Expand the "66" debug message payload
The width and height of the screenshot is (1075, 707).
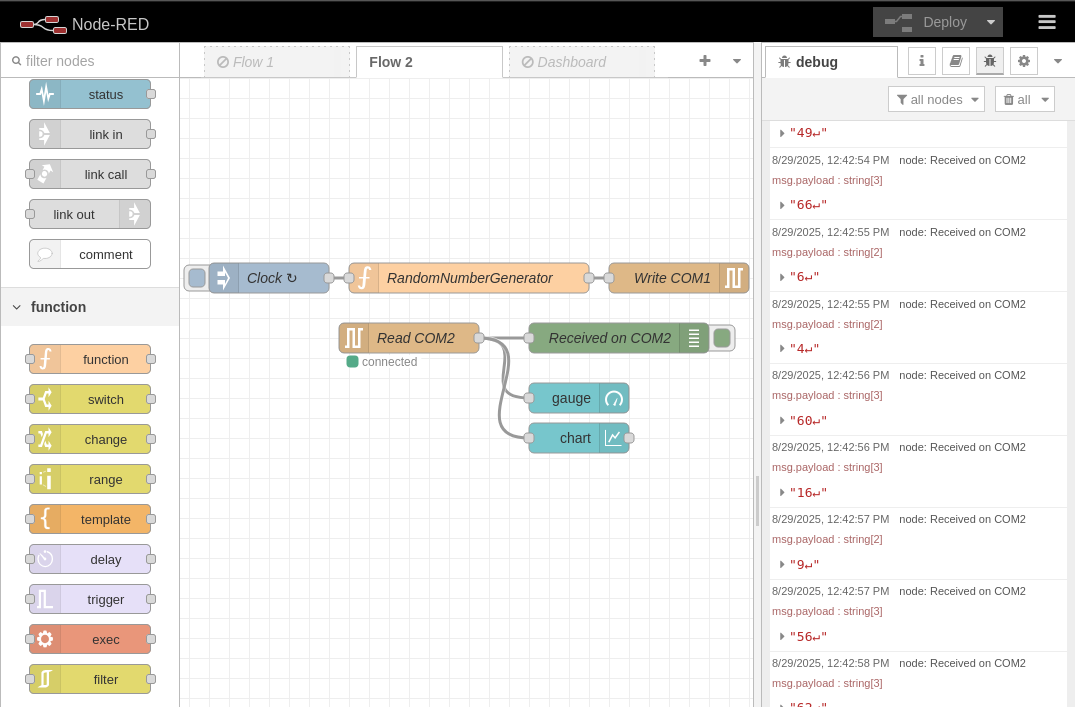(782, 205)
